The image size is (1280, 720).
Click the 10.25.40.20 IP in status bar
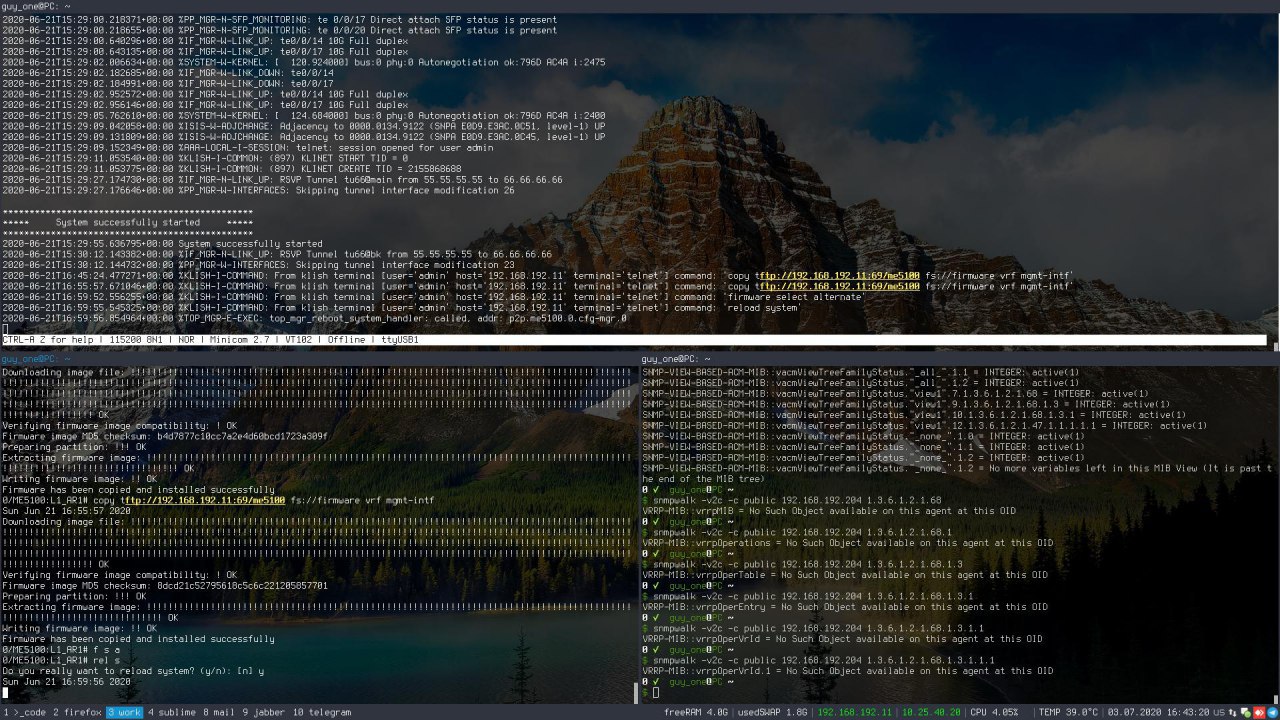coord(930,712)
